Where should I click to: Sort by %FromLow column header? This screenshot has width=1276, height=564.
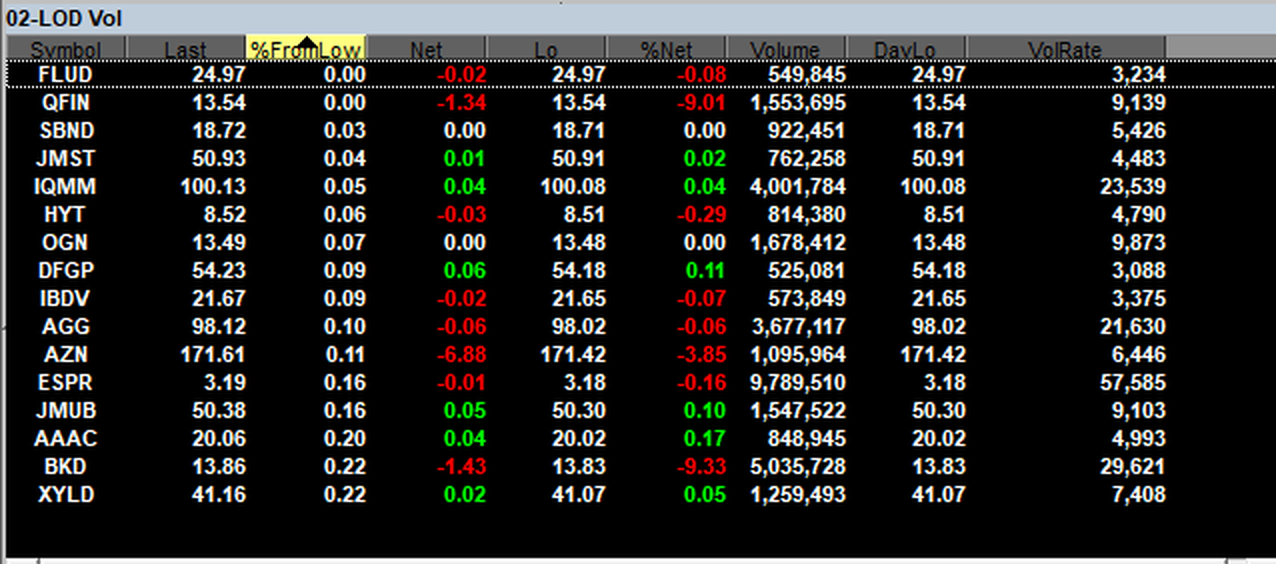pos(306,49)
